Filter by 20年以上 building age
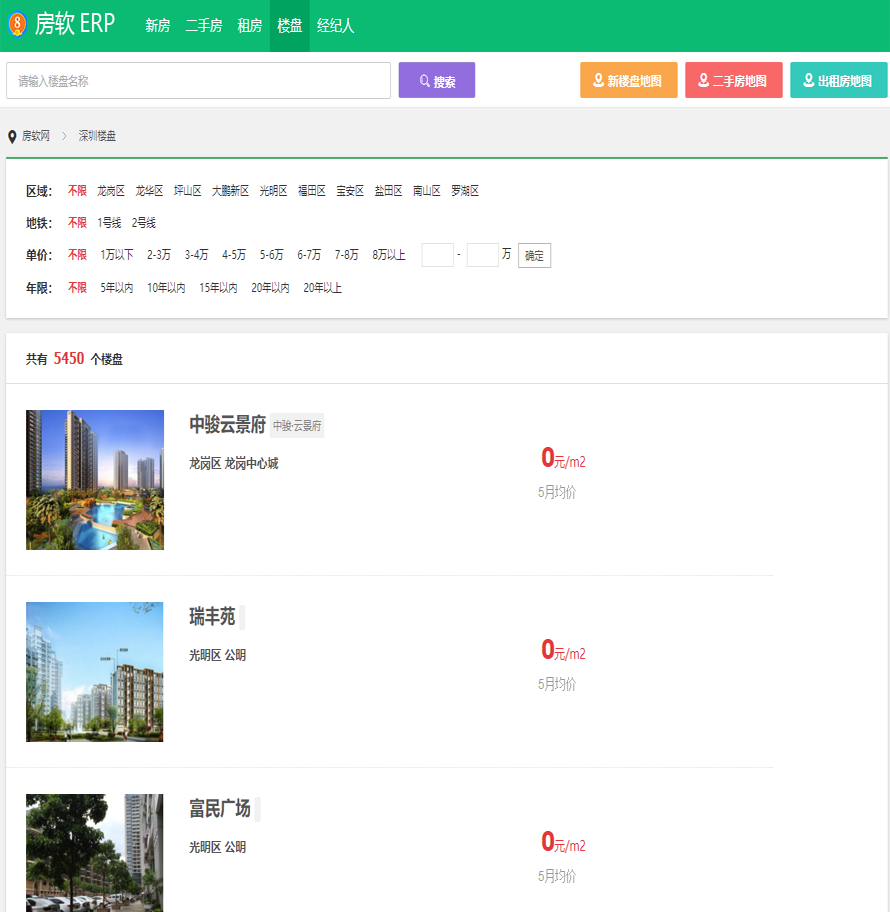 click(x=323, y=288)
